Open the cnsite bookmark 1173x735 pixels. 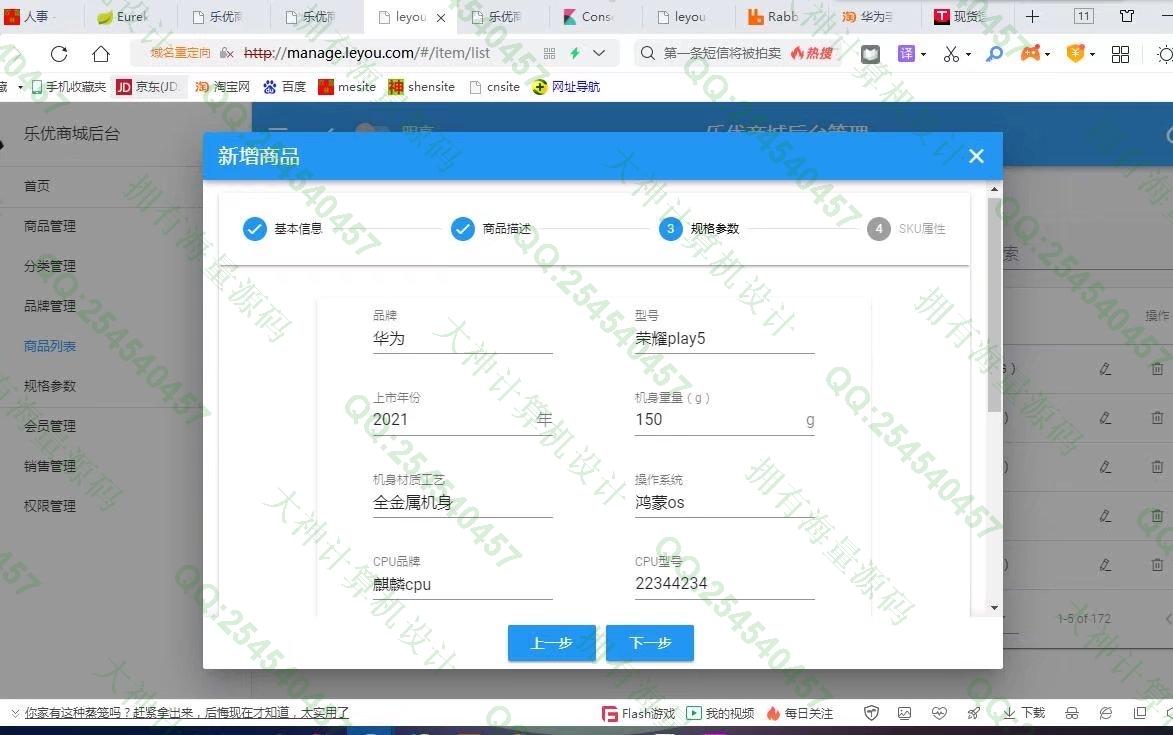(x=494, y=87)
